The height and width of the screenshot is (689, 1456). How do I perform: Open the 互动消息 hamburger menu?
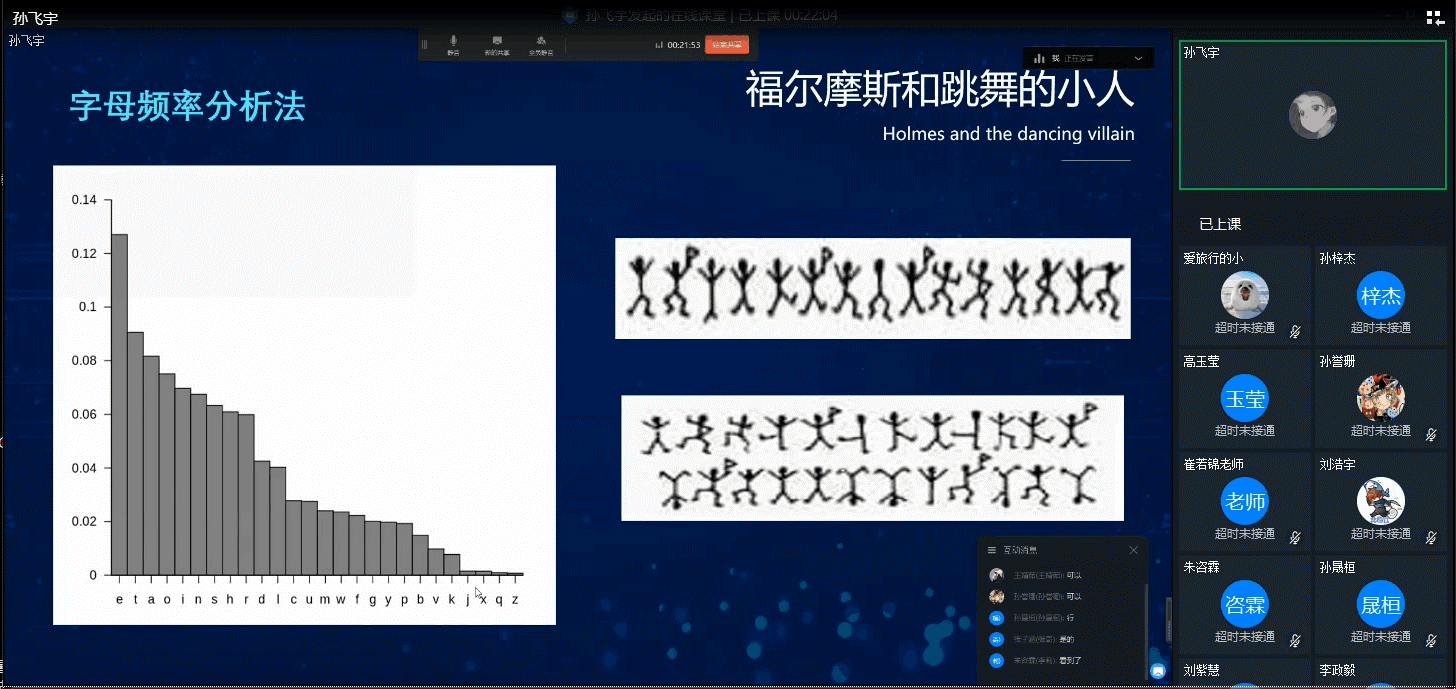tap(991, 550)
